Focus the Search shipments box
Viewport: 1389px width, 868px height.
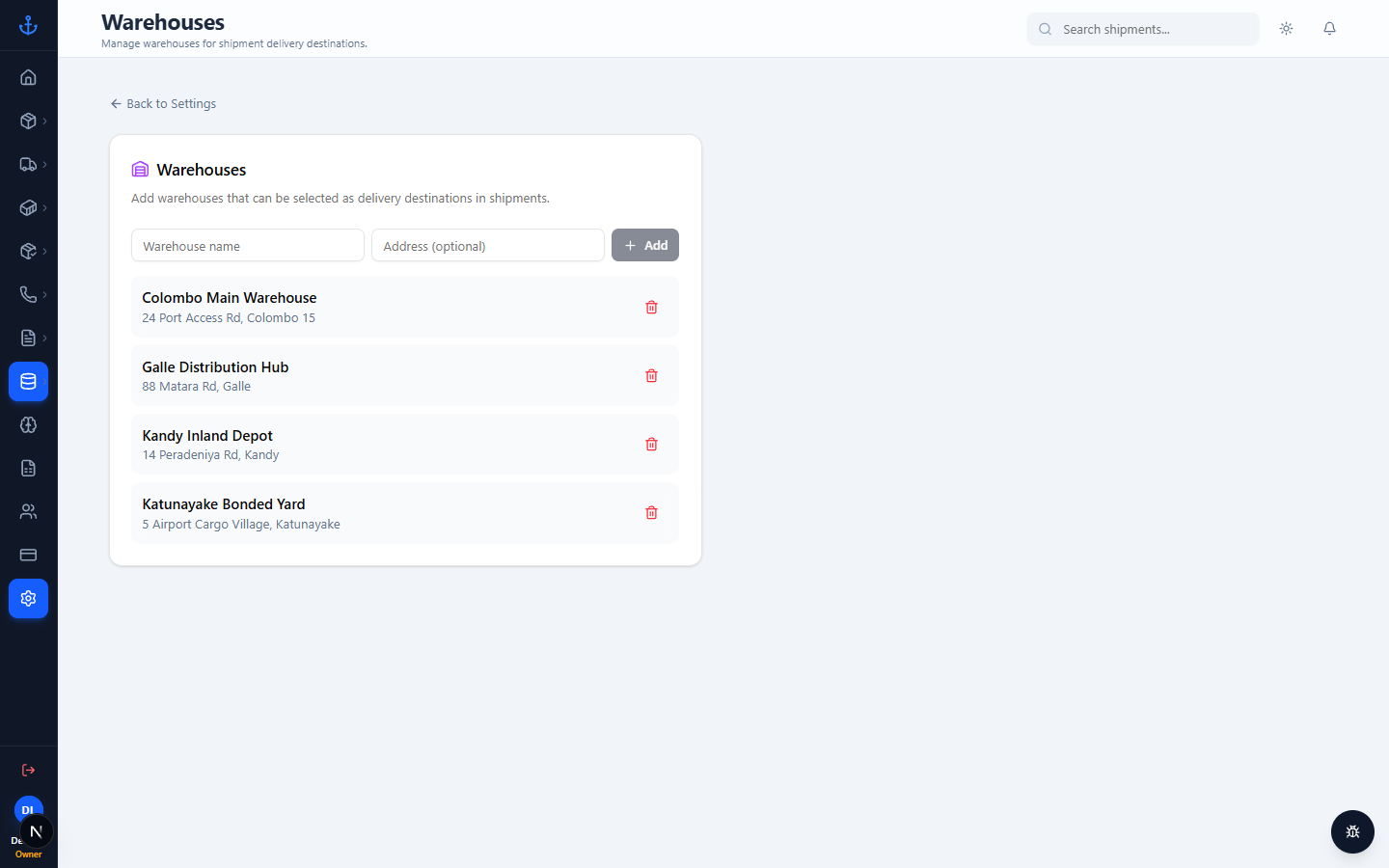[x=1143, y=29]
